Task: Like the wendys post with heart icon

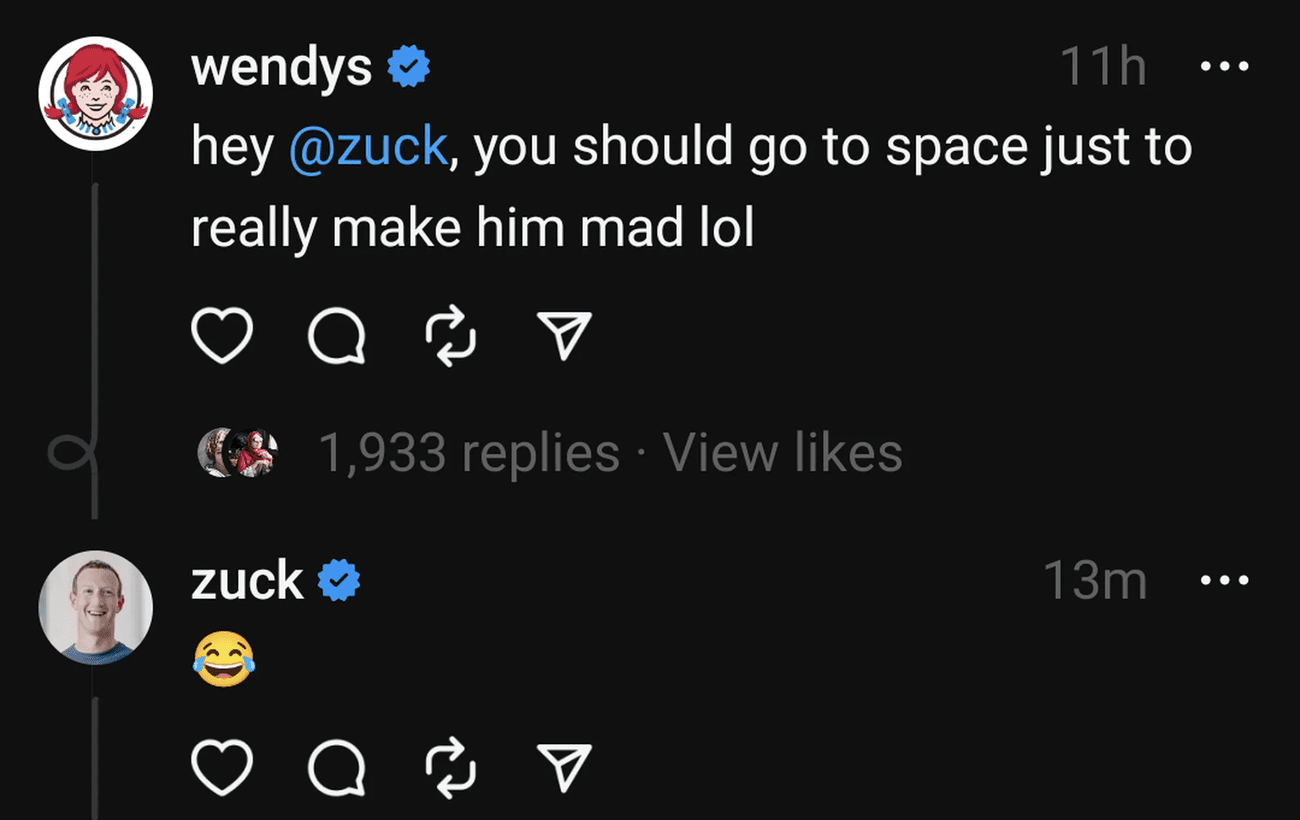Action: (221, 336)
